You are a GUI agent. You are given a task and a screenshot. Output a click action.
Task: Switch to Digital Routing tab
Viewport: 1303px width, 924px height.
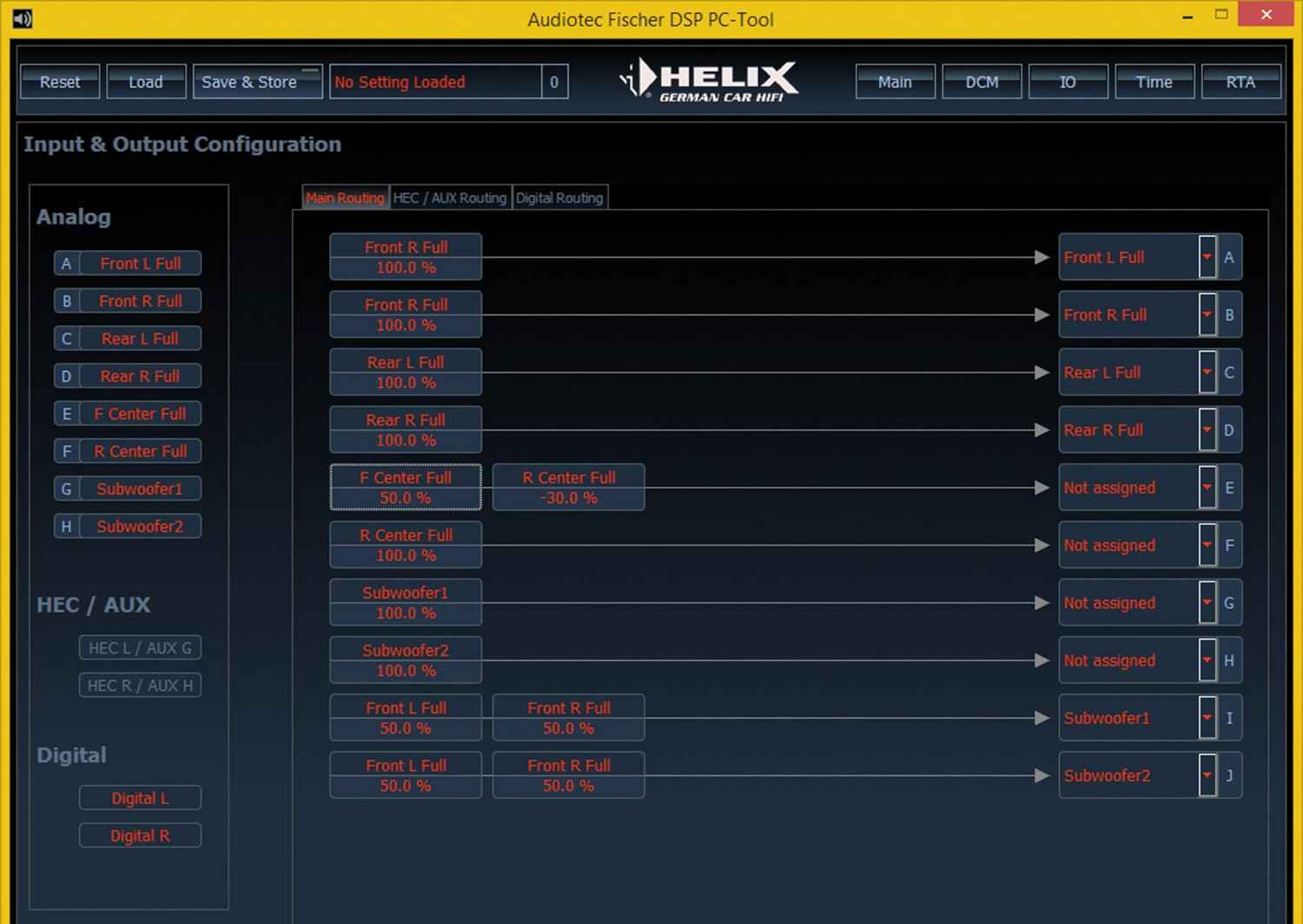tap(559, 198)
